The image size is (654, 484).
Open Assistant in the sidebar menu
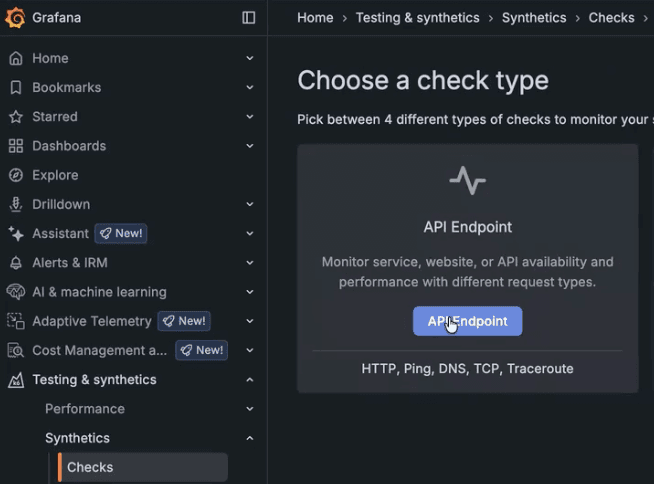tap(61, 234)
